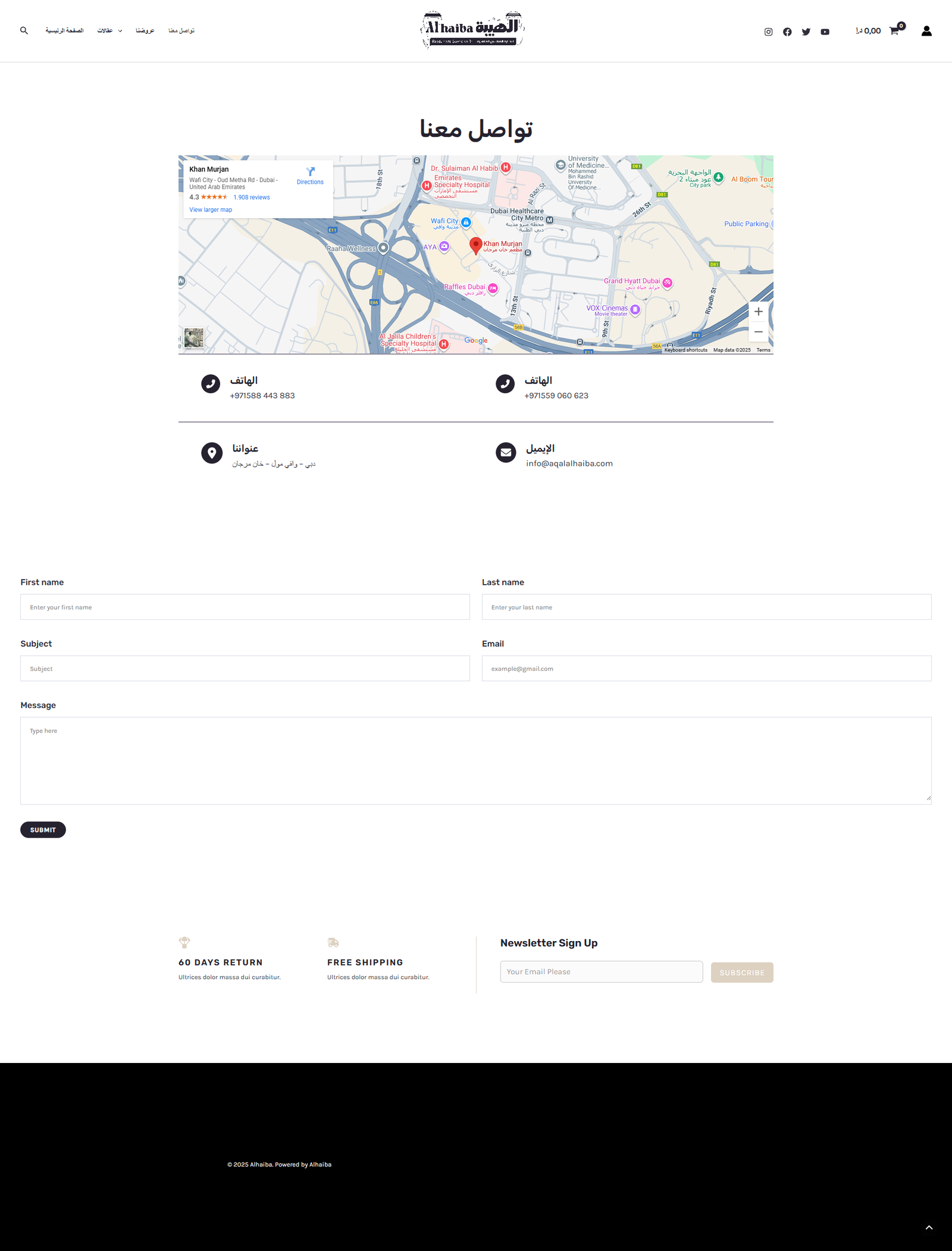Toggle satellite view map thumbnail
The width and height of the screenshot is (952, 1251).
(x=194, y=338)
